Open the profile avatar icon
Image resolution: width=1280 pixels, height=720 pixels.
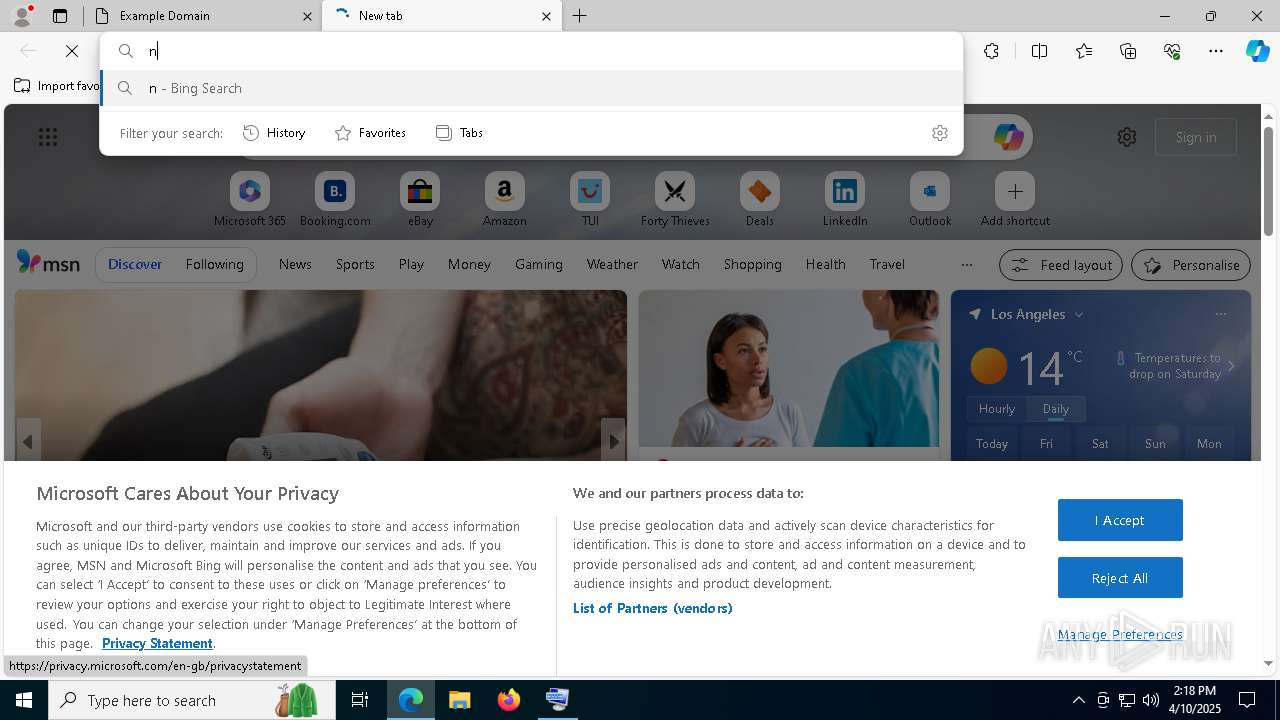[x=21, y=15]
